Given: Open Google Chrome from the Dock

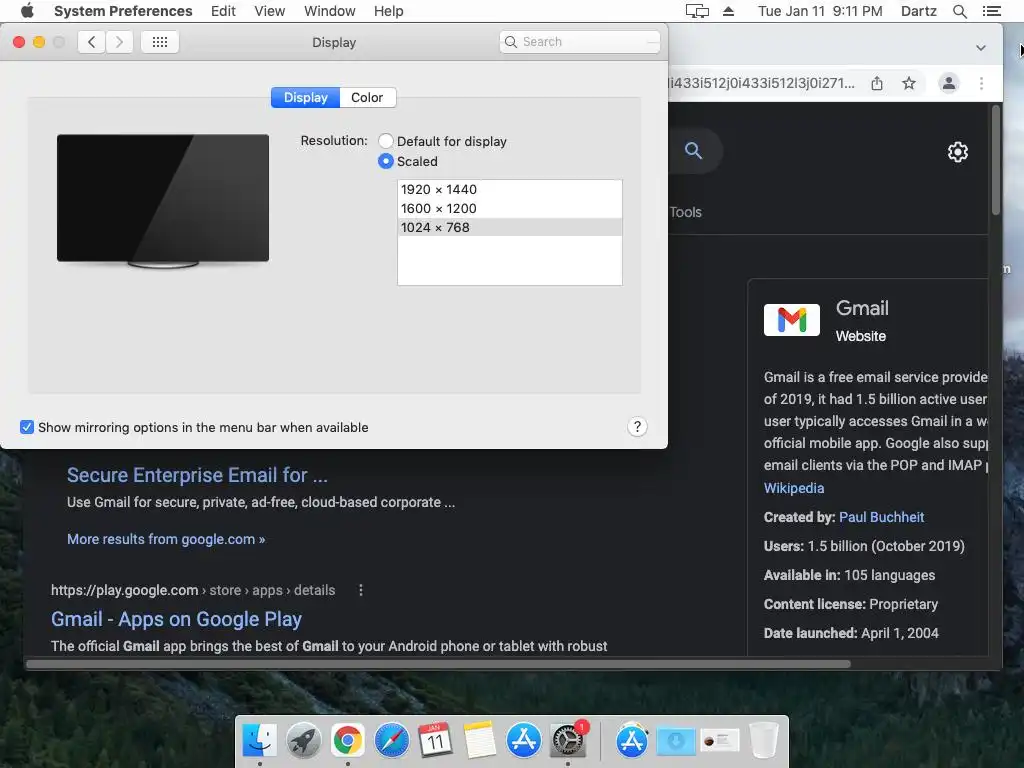Looking at the screenshot, I should click(x=347, y=740).
